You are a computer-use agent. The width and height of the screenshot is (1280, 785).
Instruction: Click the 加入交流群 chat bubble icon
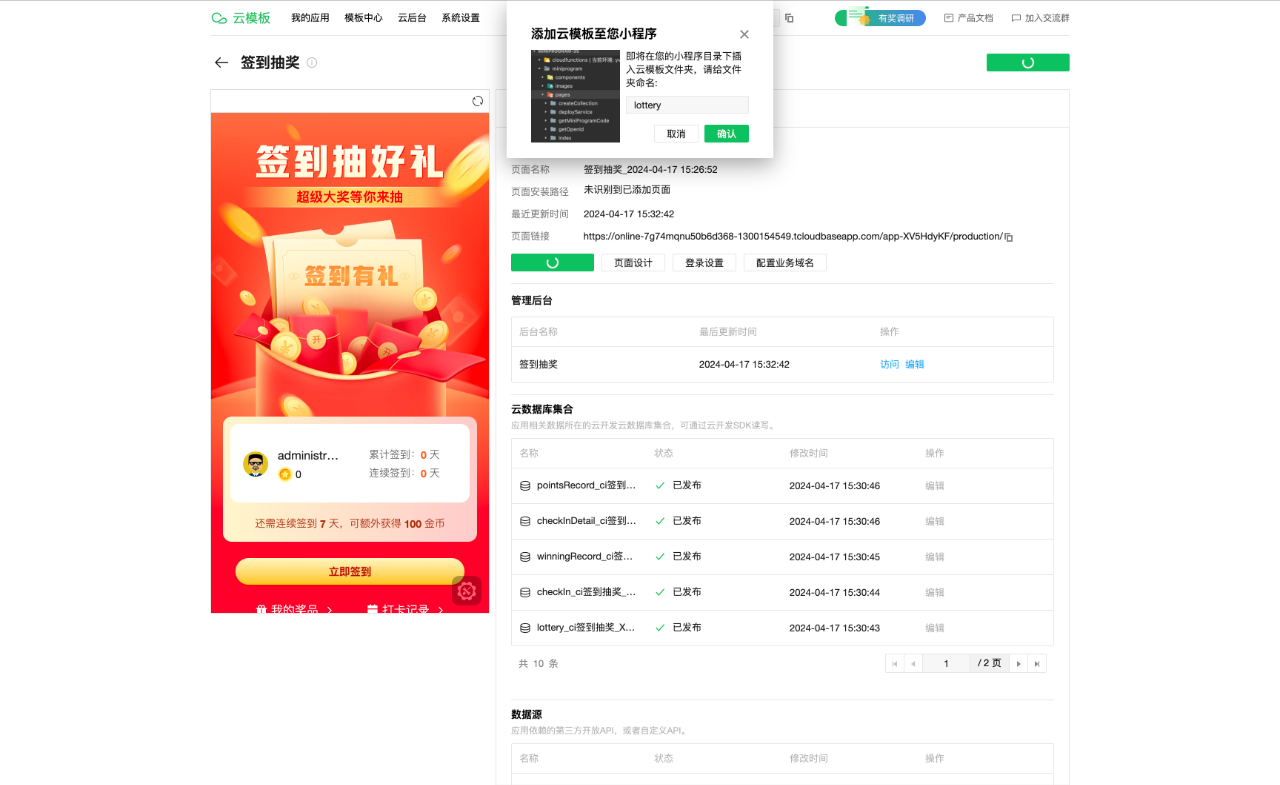[x=1016, y=18]
